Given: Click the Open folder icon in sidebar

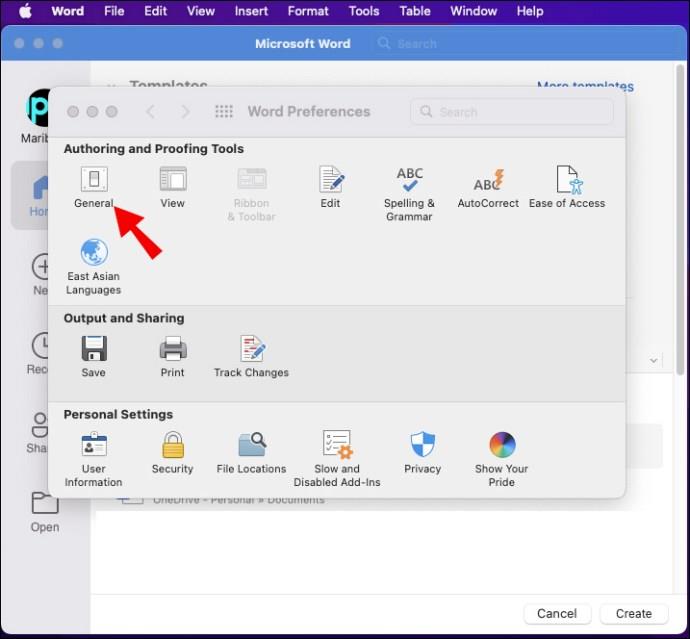Looking at the screenshot, I should pos(45,503).
